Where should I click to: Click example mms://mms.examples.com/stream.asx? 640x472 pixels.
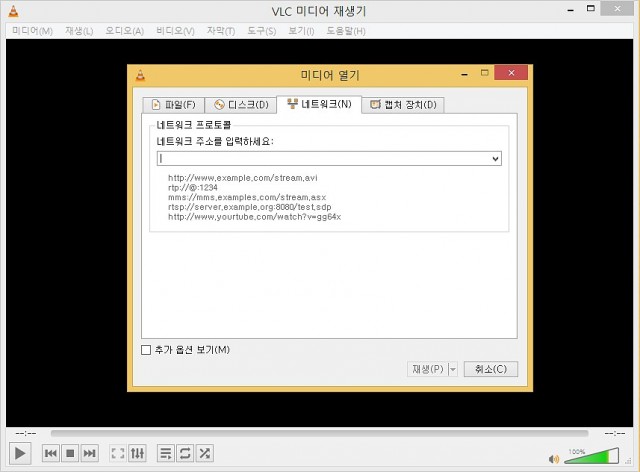(x=247, y=198)
